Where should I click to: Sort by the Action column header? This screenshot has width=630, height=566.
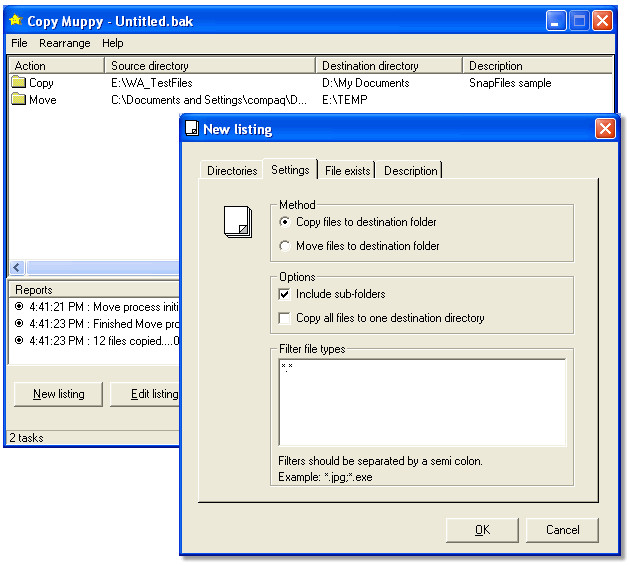coord(56,65)
